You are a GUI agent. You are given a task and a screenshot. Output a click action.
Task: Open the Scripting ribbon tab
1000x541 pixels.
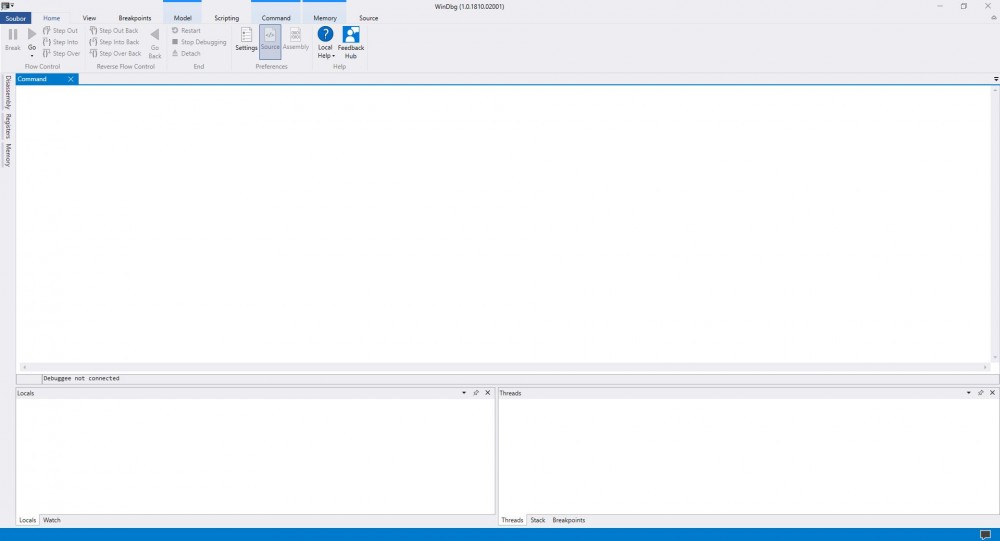click(x=226, y=18)
